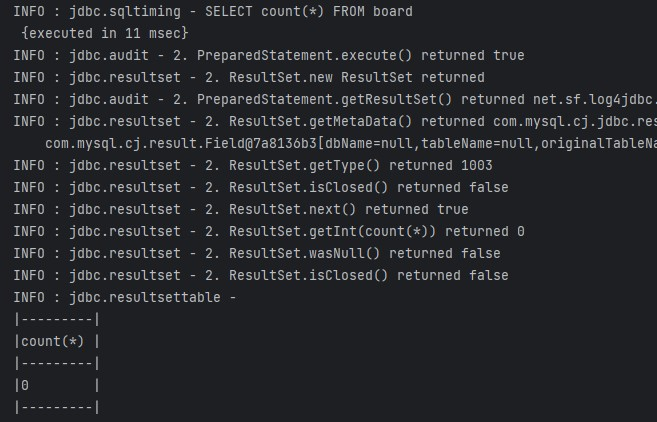This screenshot has width=657, height=422.
Task: Click the ResultSet.new ResultSet returned line
Action: pyautogui.click(x=249, y=78)
